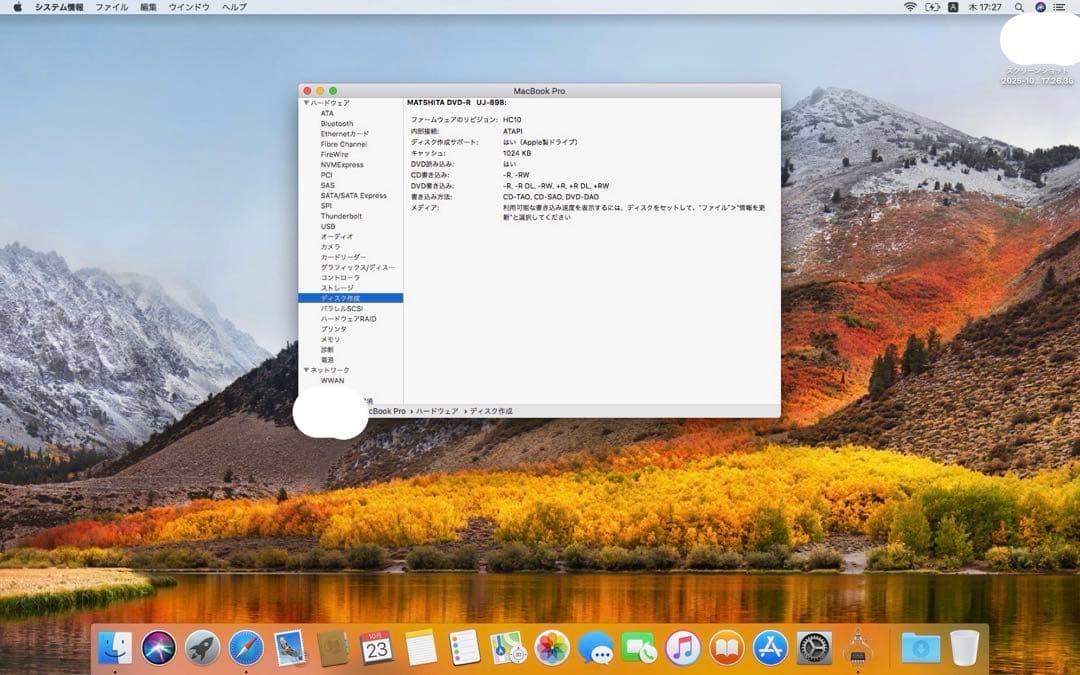Open Maps app in the Dock
Screen dimensions: 1080x675
(508, 648)
